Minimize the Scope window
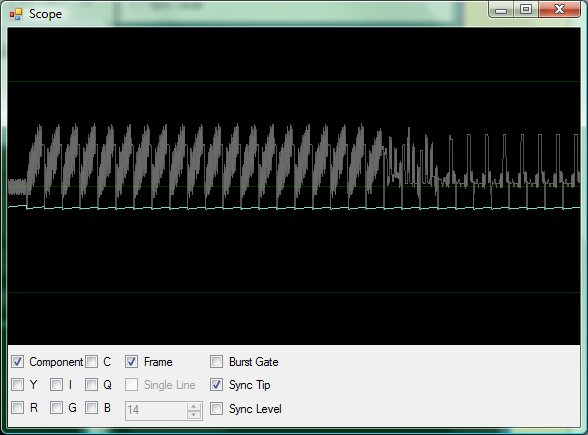 pos(501,9)
